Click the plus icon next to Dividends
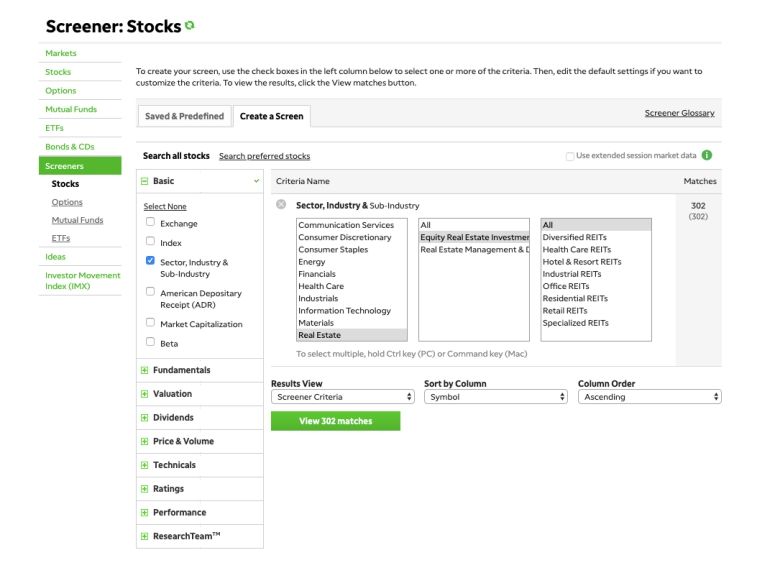 pos(145,418)
